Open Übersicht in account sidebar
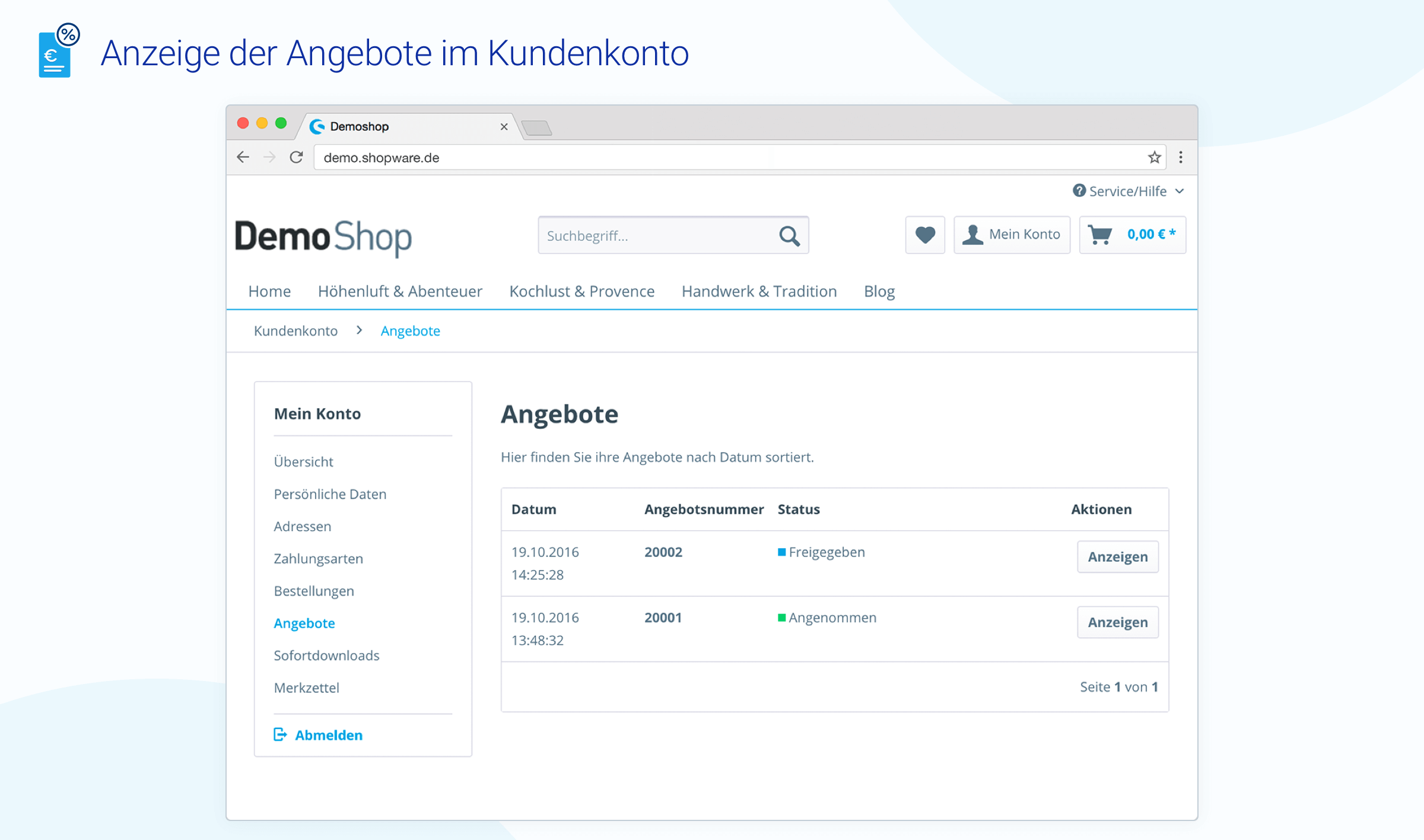Viewport: 1424px width, 840px height. point(303,462)
